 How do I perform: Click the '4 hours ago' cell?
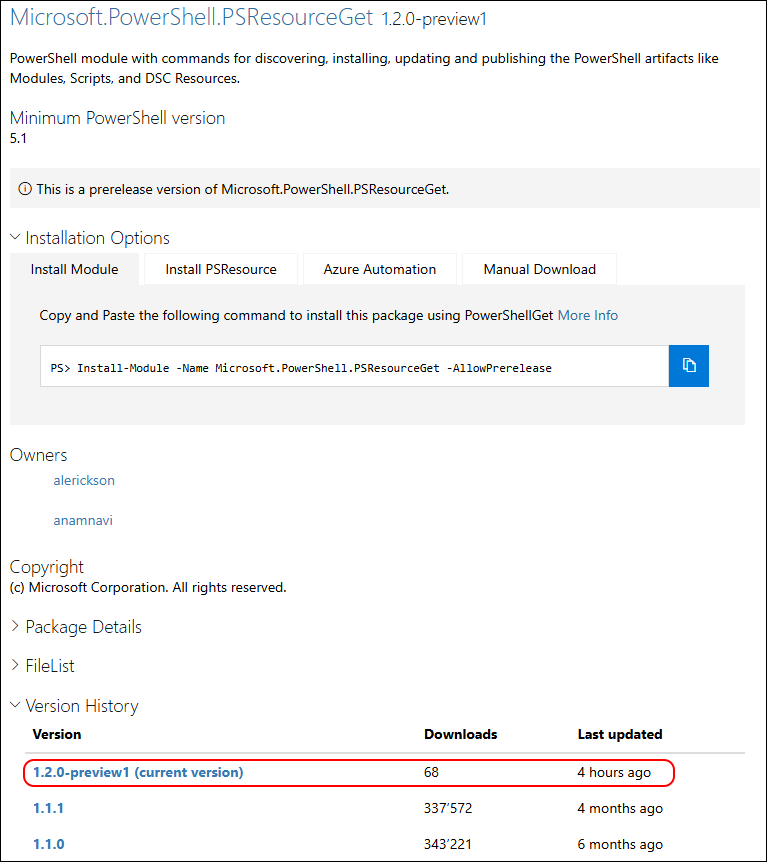614,772
